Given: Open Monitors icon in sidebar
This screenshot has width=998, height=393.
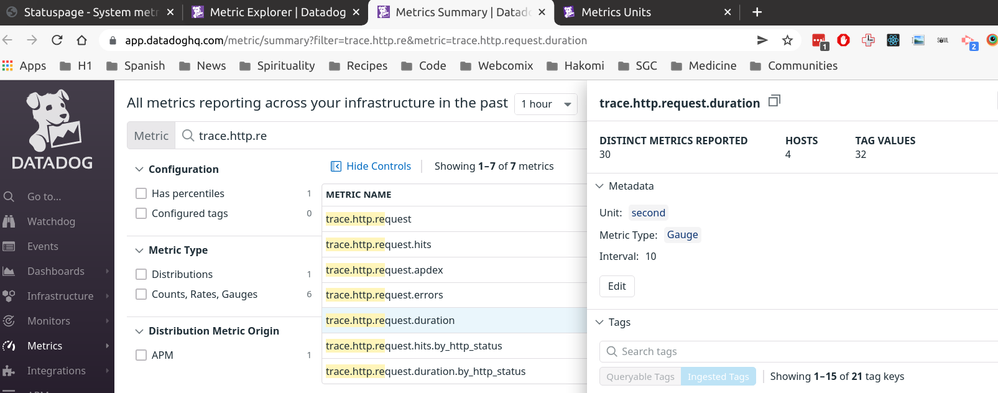Looking at the screenshot, I should (9, 321).
